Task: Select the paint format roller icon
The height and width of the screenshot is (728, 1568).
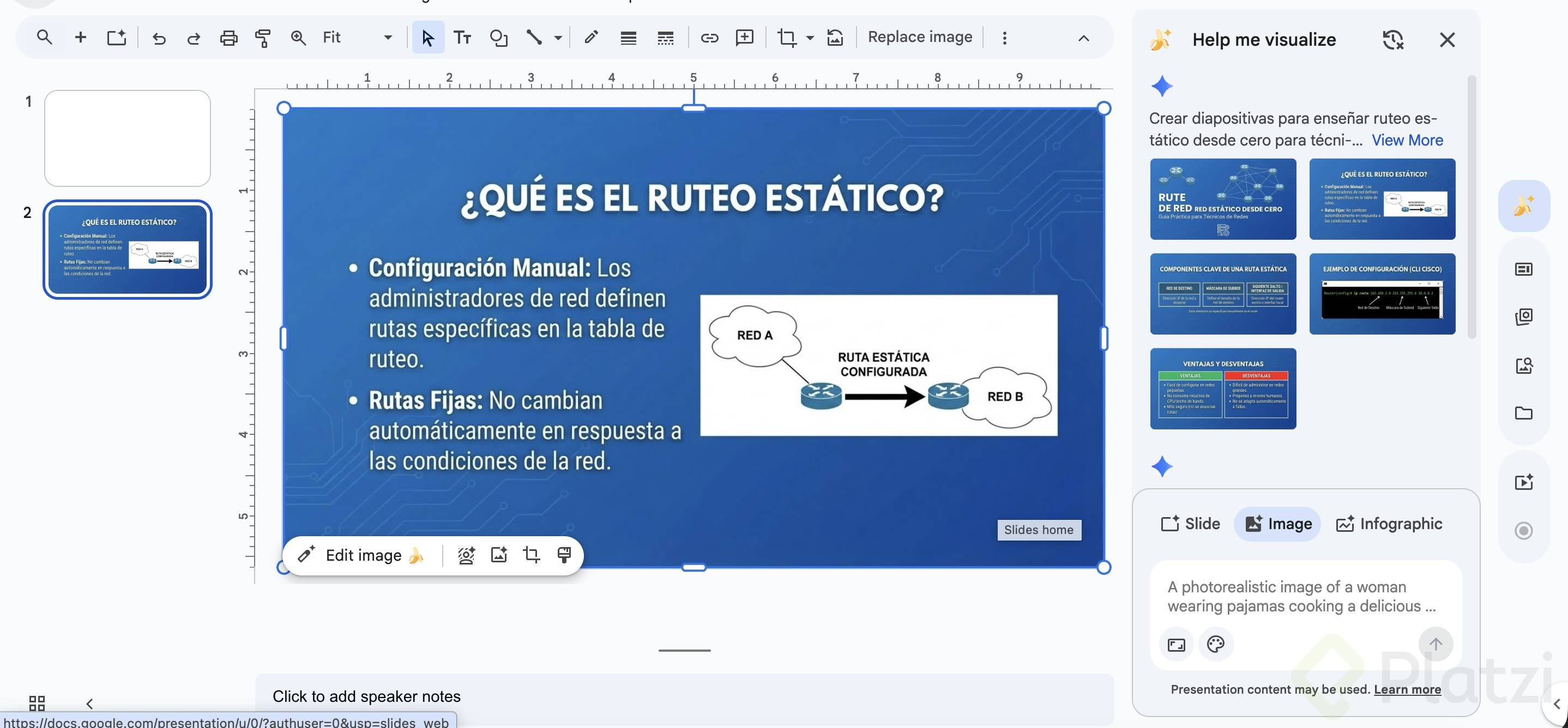Action: tap(263, 38)
